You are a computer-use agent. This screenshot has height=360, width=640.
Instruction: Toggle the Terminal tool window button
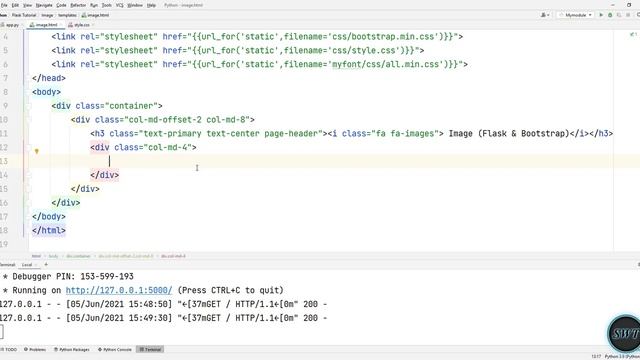point(150,350)
